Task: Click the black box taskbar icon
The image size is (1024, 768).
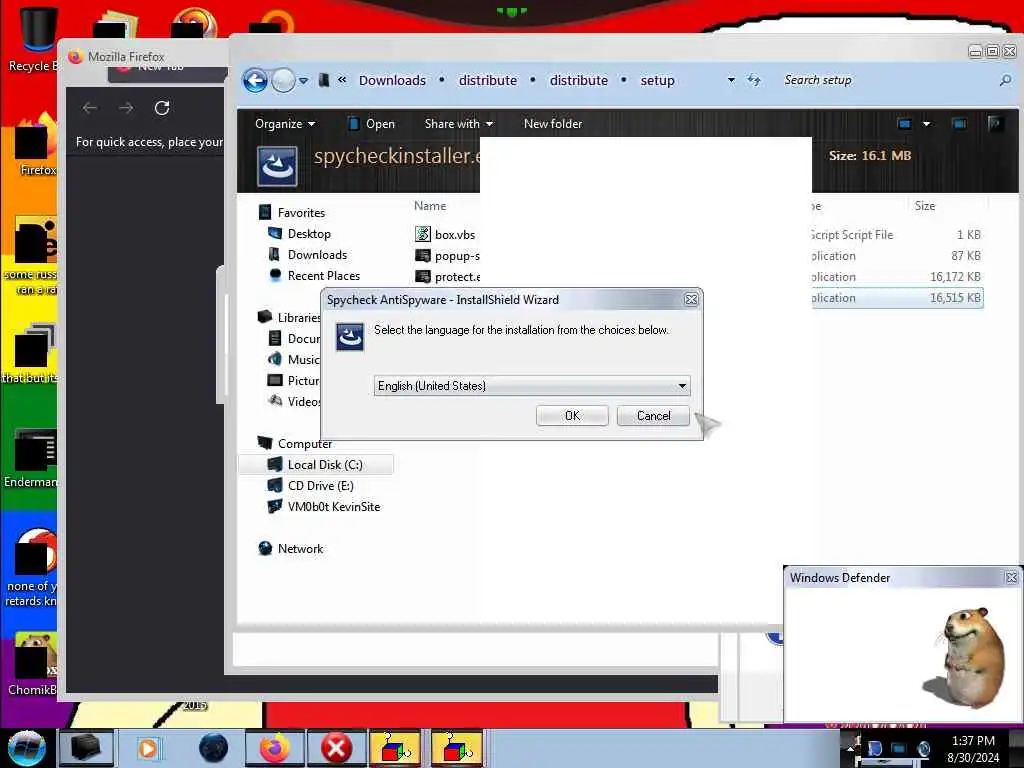Action: 86,748
